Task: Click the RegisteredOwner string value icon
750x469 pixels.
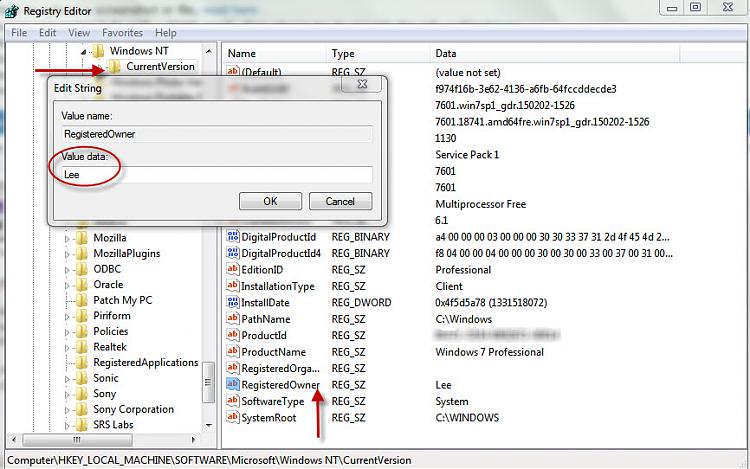Action: click(x=233, y=384)
